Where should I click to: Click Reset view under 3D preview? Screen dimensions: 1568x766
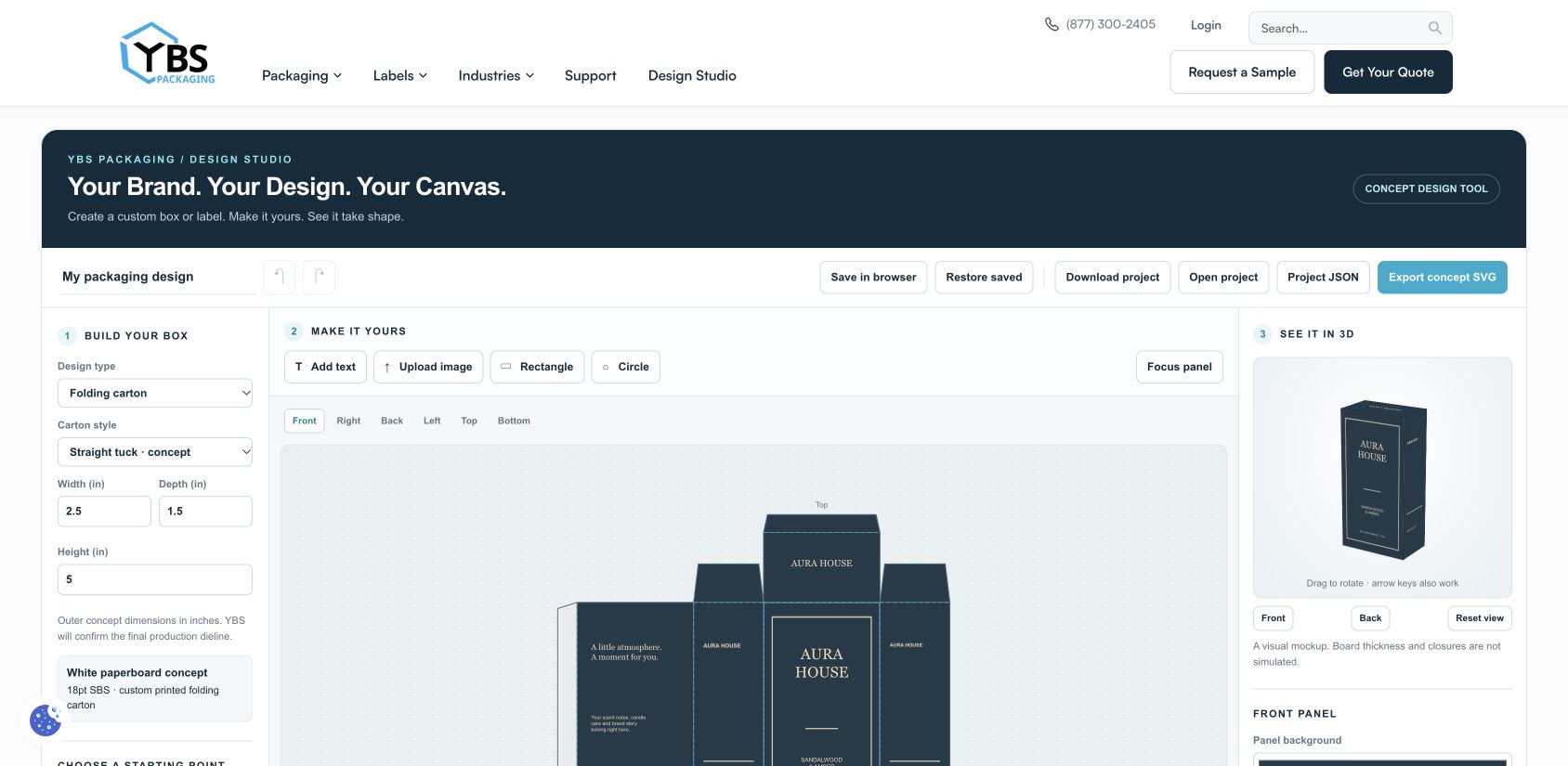[1480, 618]
